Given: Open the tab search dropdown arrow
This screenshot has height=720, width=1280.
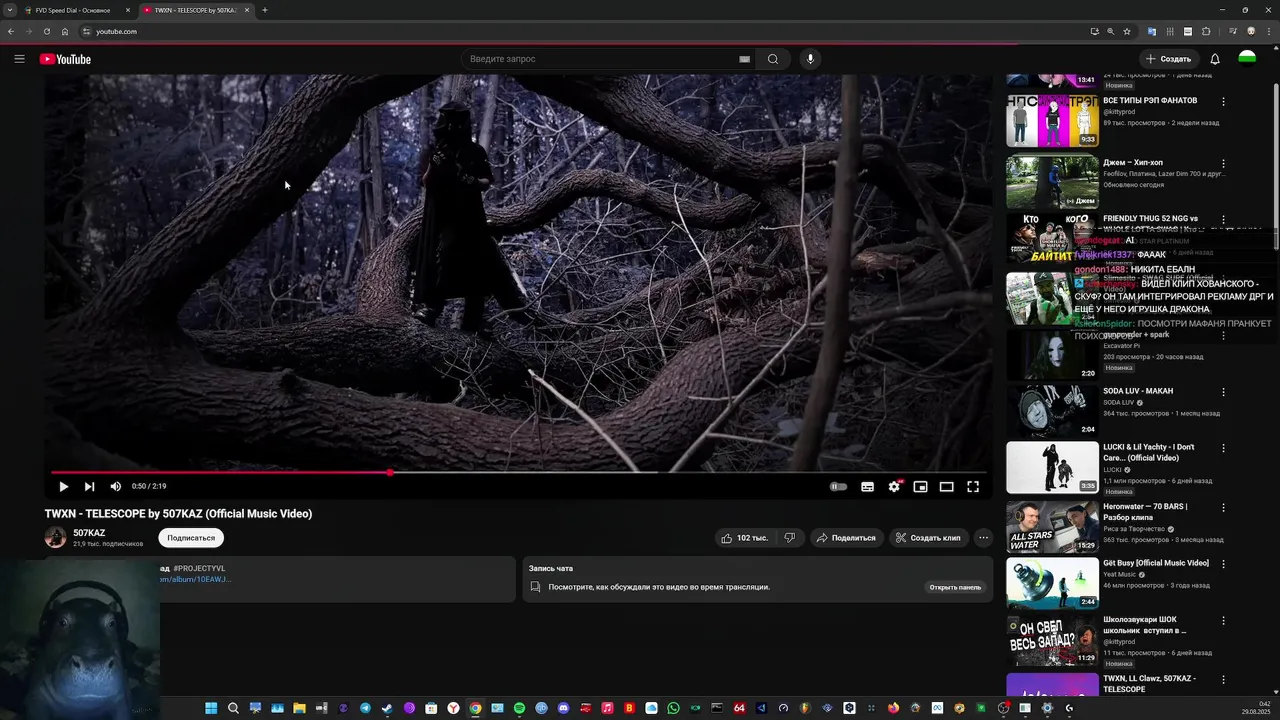Looking at the screenshot, I should (9, 10).
